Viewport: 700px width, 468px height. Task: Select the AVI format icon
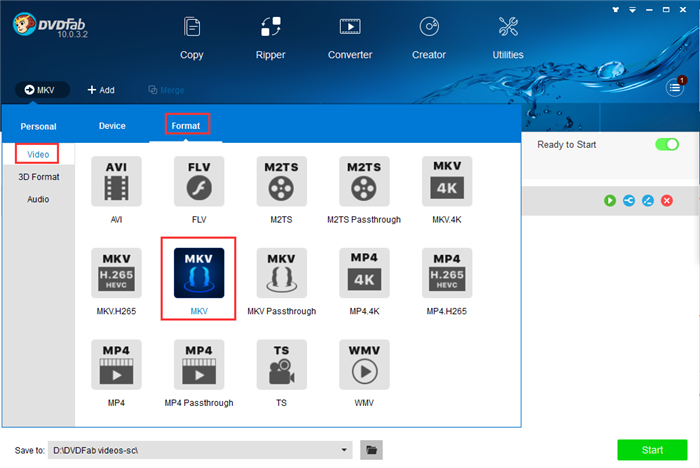click(116, 181)
